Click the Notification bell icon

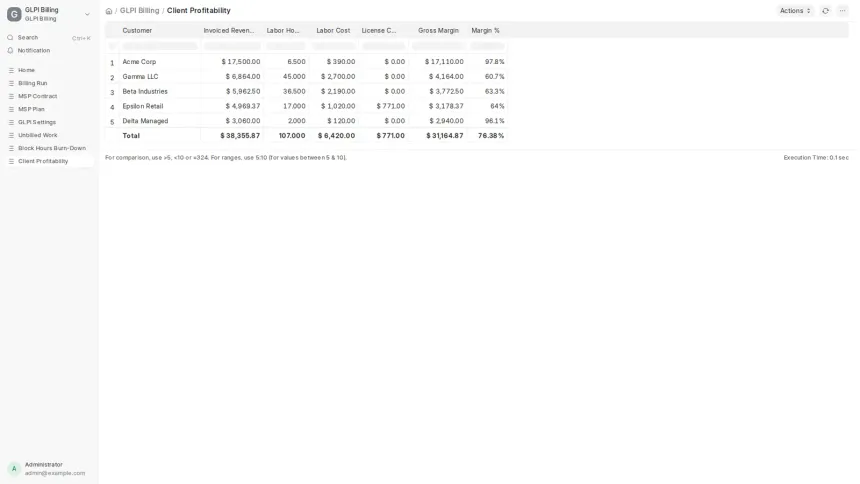click(x=10, y=50)
